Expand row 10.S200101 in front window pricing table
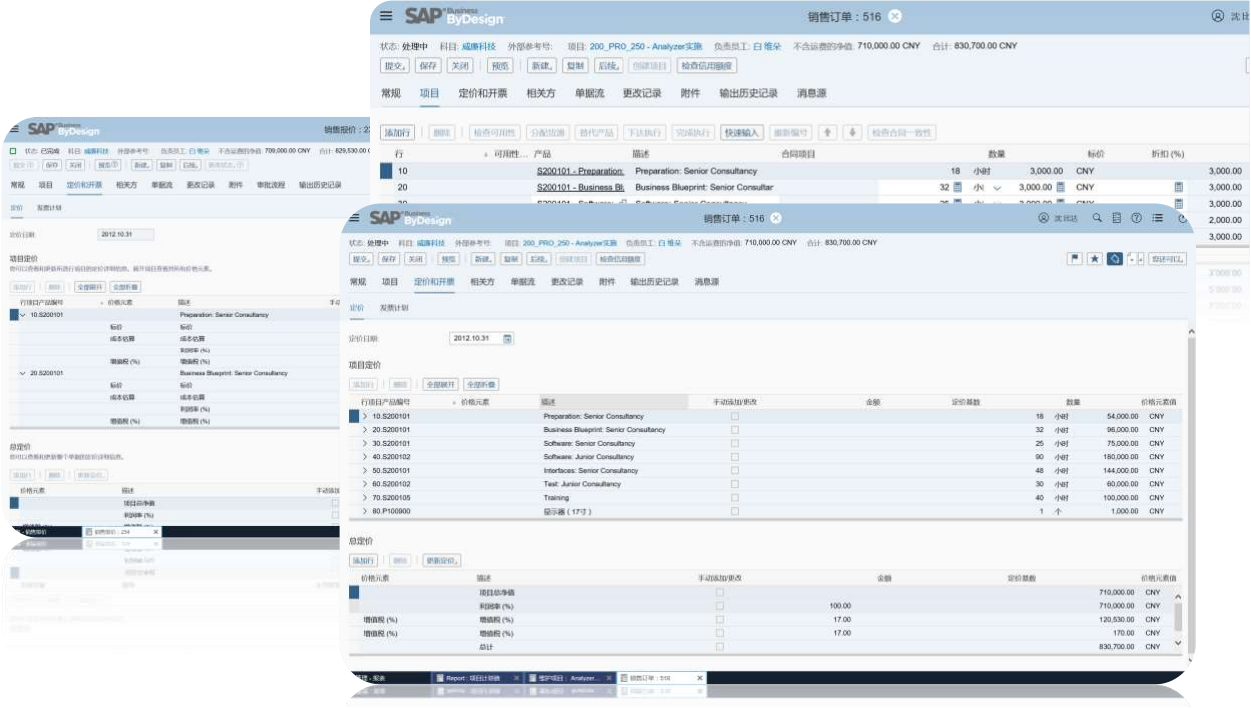1251x708 pixels. [365, 416]
